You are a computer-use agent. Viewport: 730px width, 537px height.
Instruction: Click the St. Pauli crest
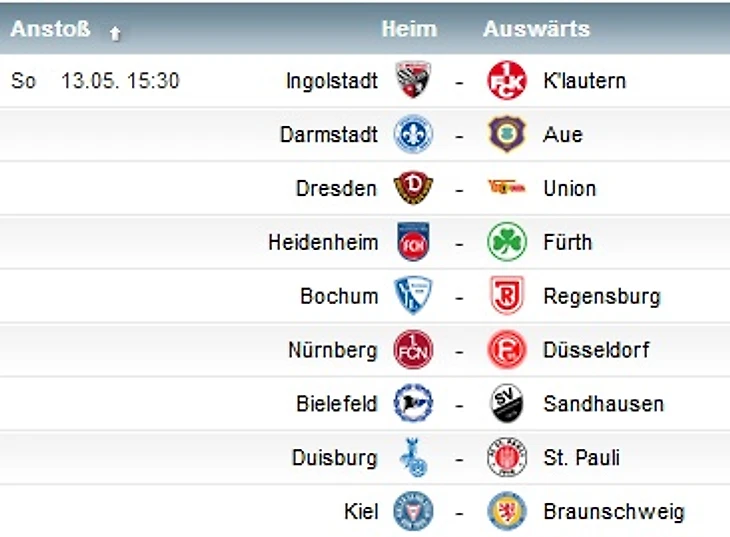507,457
